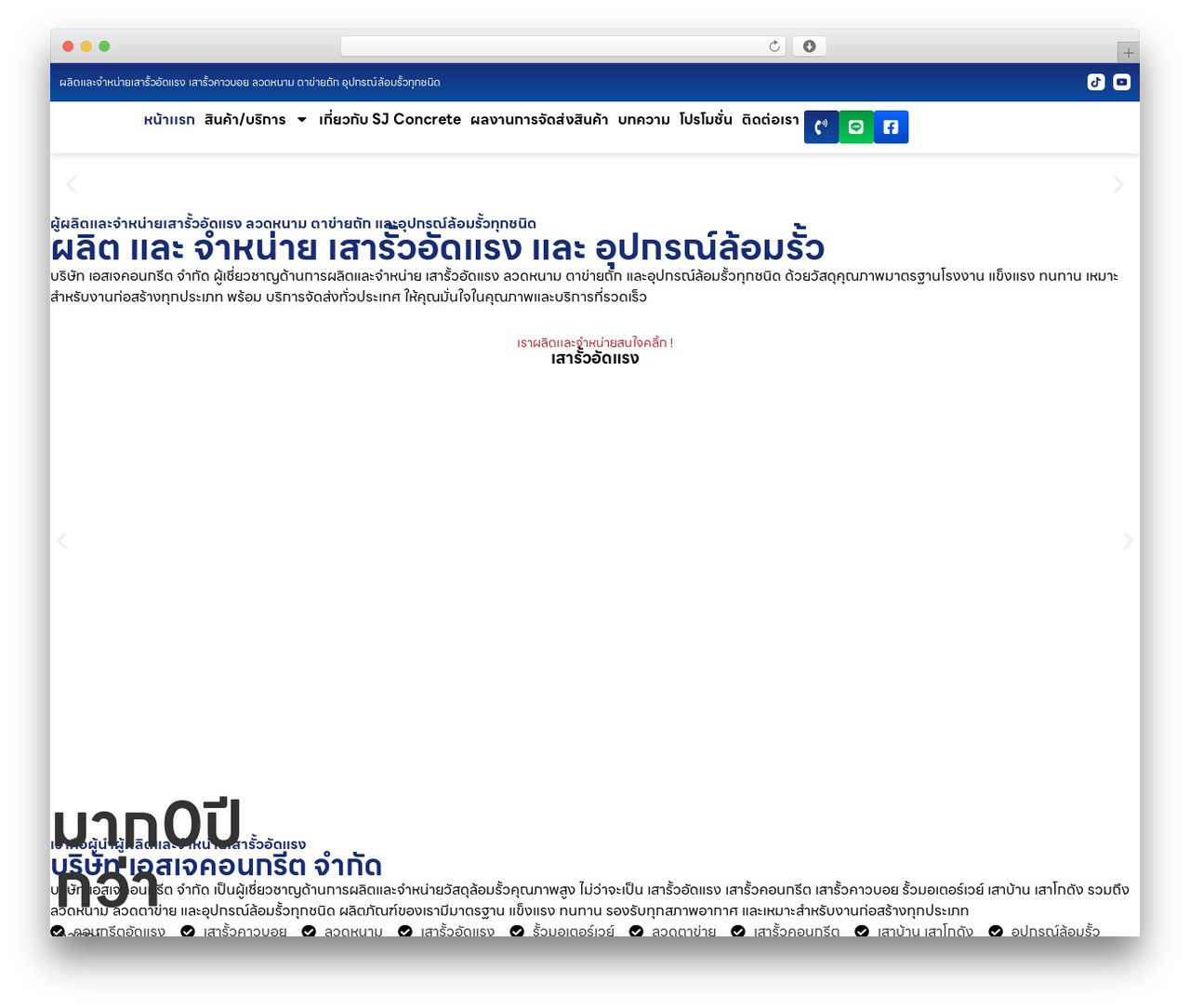
Task: Click the ลวดหนาม checklist item
Action: coord(342,931)
